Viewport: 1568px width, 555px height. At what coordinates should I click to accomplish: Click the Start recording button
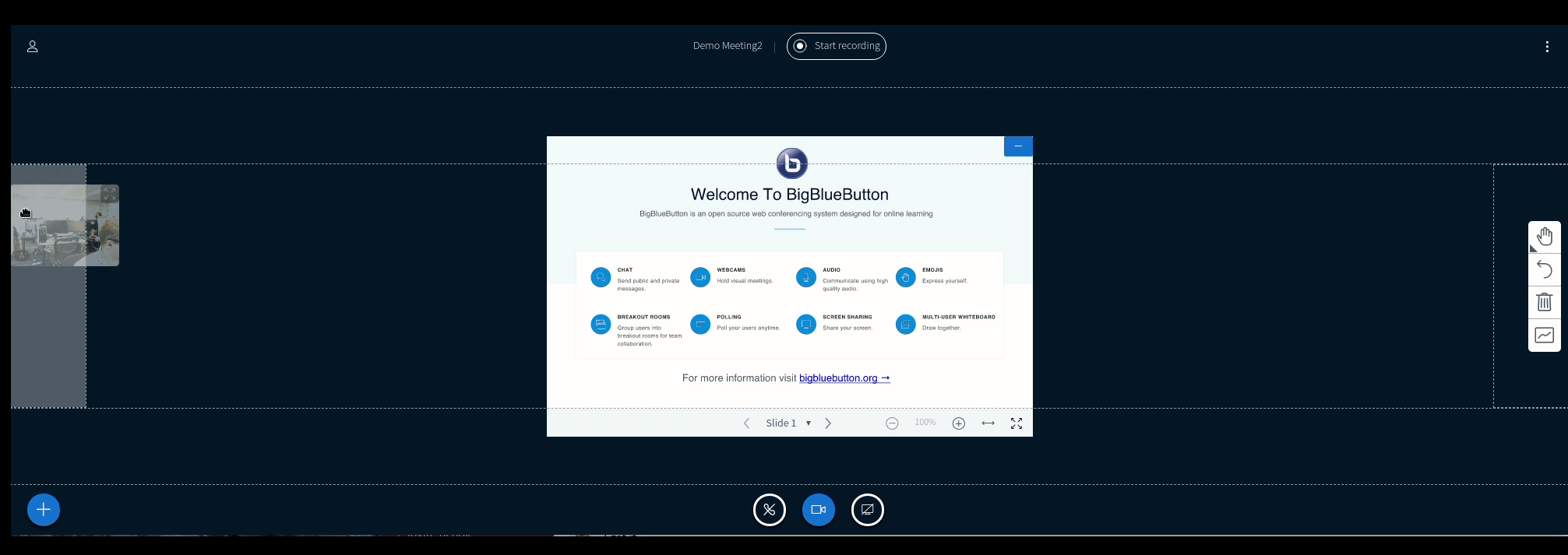pyautogui.click(x=836, y=46)
